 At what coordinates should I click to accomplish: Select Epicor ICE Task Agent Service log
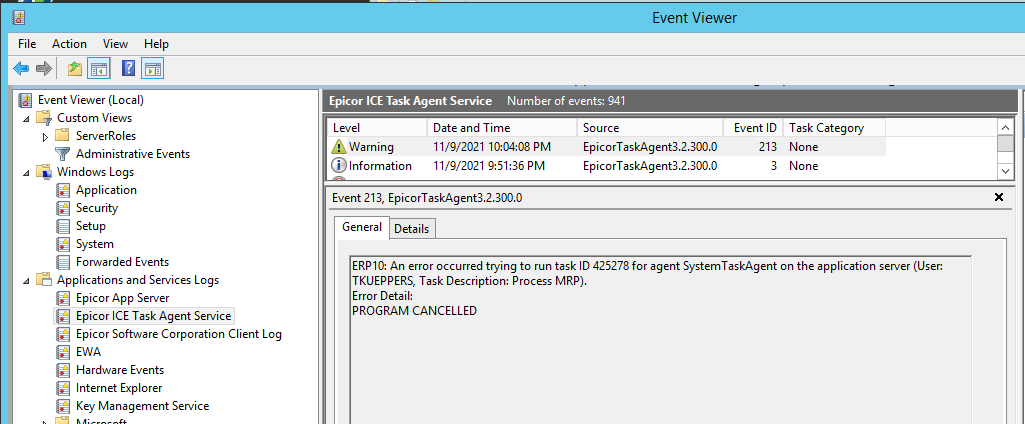click(154, 316)
